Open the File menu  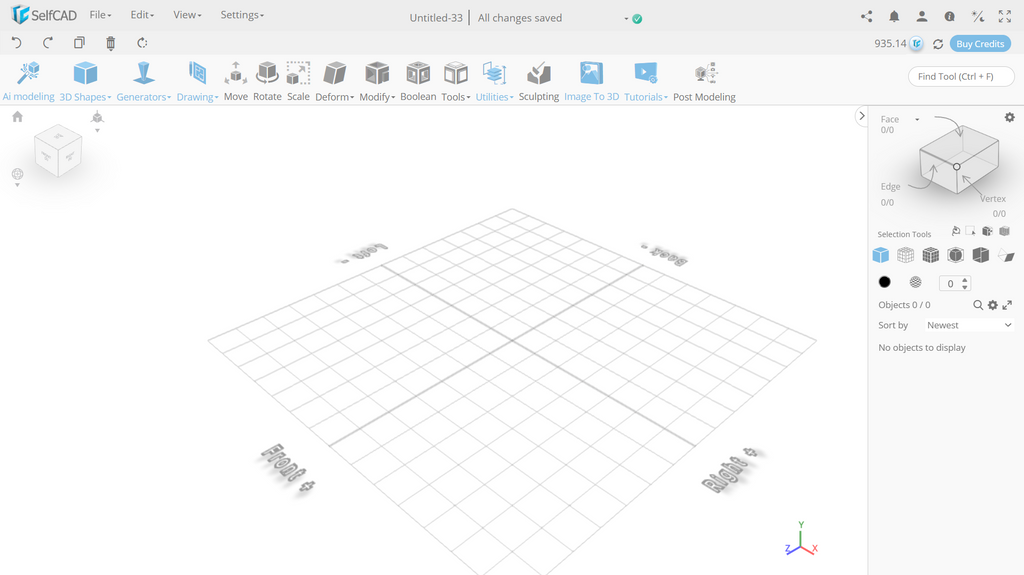pyautogui.click(x=101, y=15)
